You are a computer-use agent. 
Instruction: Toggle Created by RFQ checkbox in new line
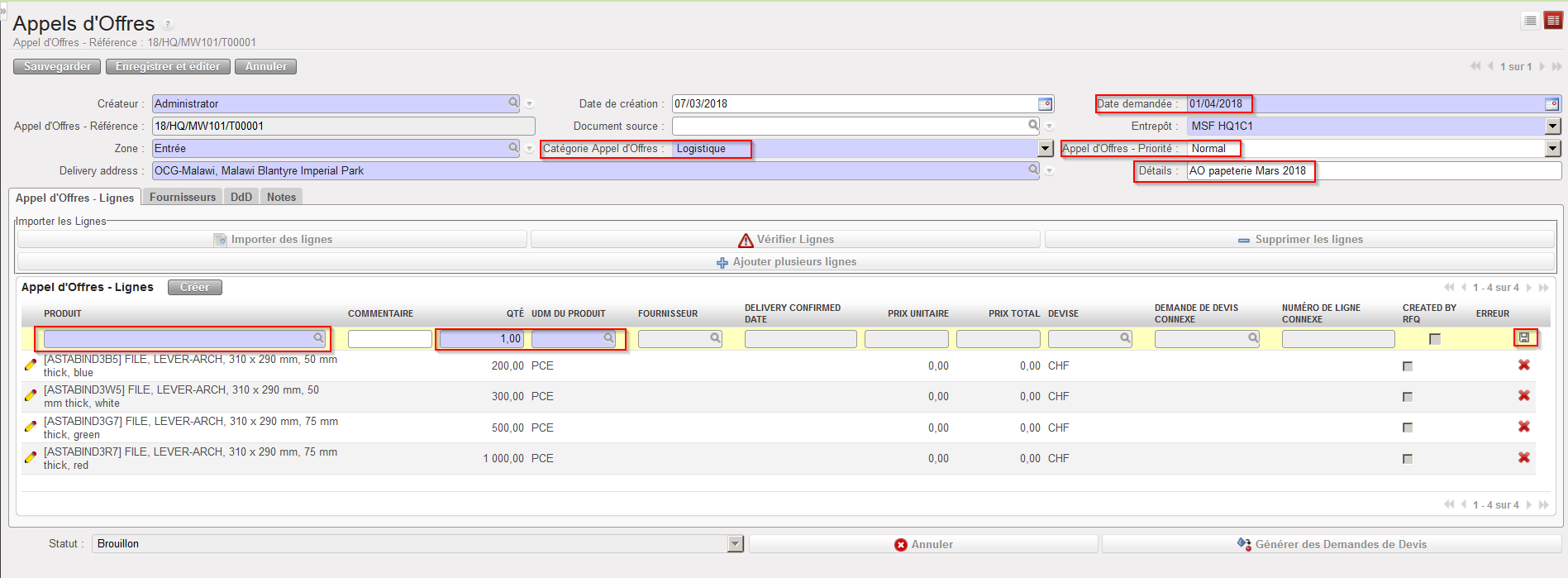[1434, 339]
